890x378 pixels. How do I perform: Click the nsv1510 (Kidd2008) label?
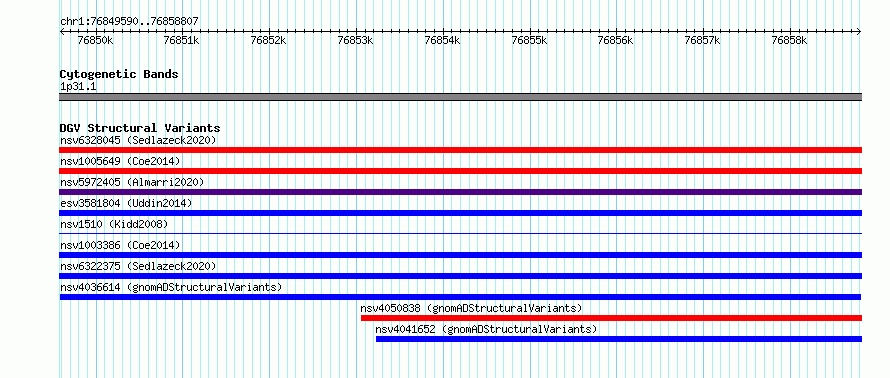pos(114,224)
